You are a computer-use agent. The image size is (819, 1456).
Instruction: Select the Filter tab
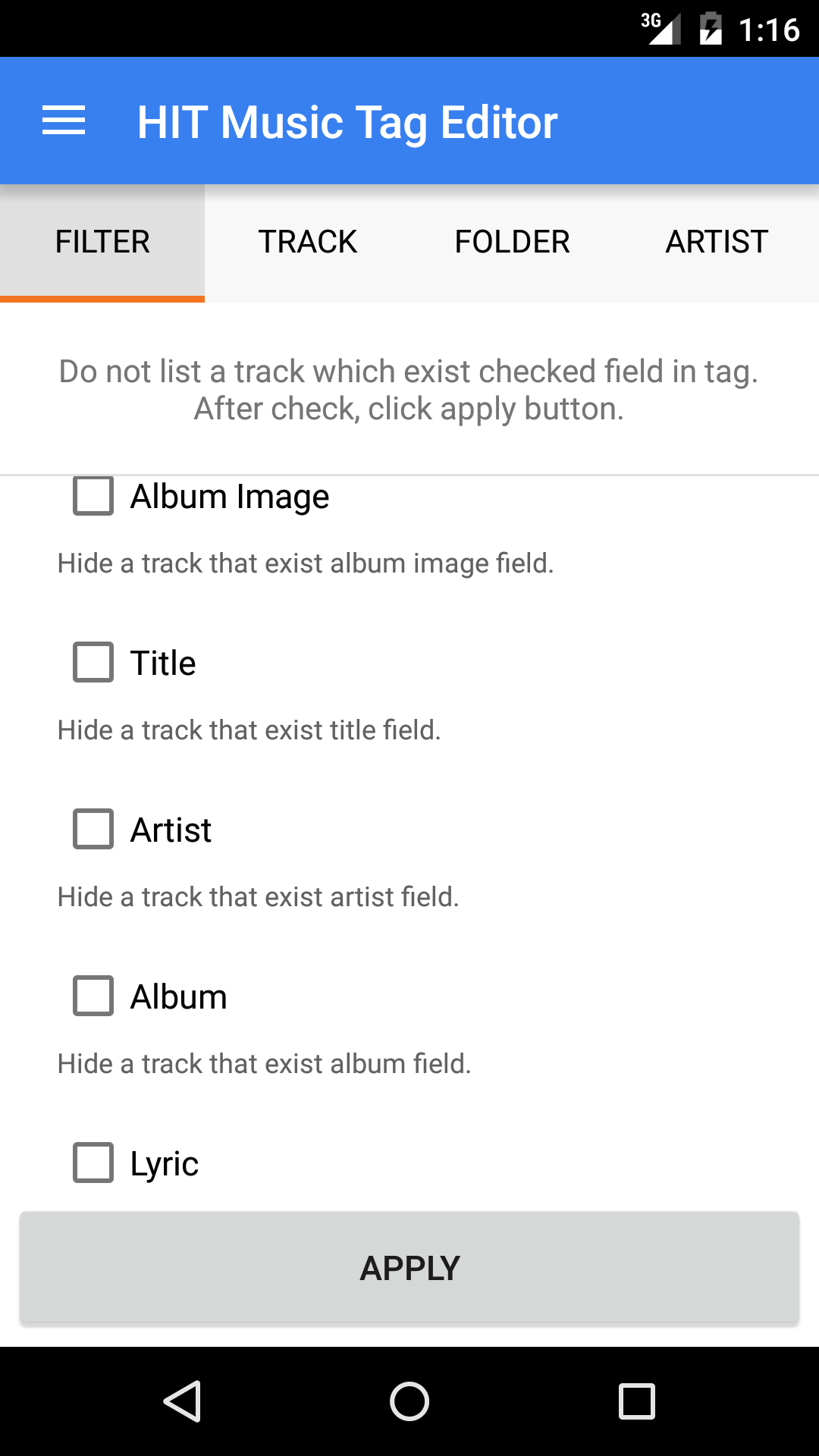(102, 243)
